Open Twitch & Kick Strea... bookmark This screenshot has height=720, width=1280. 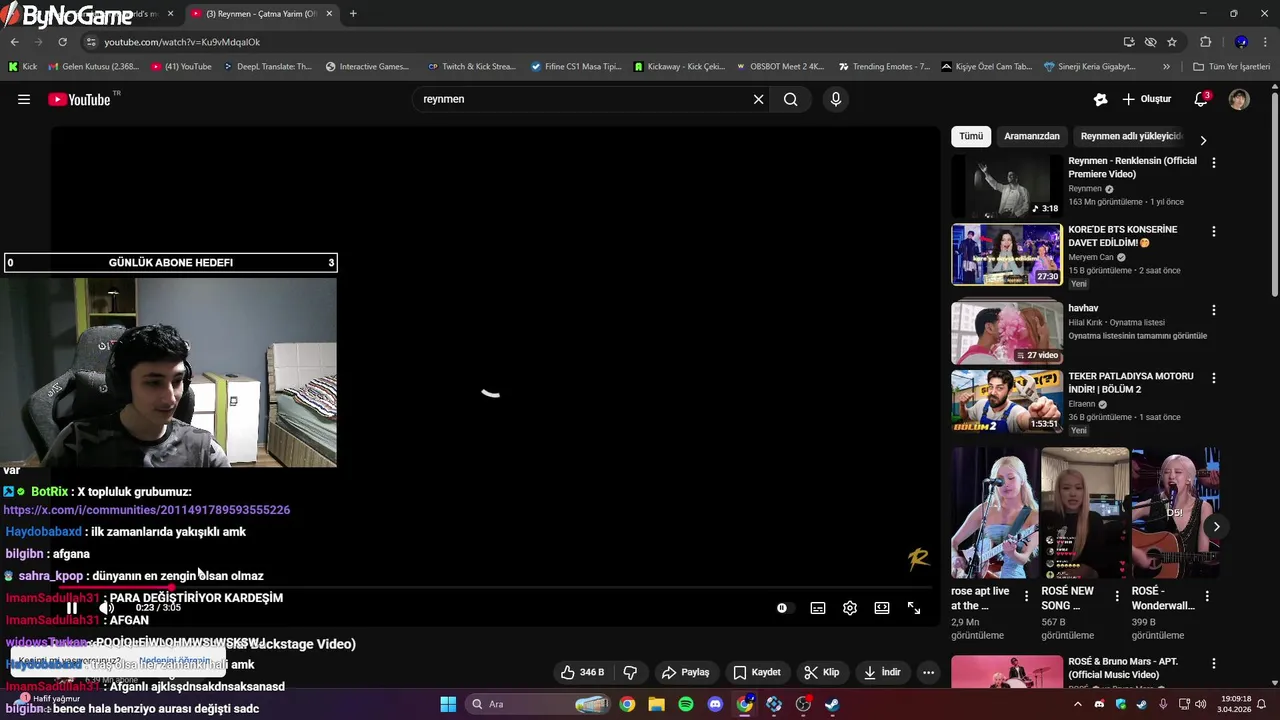[x=472, y=67]
